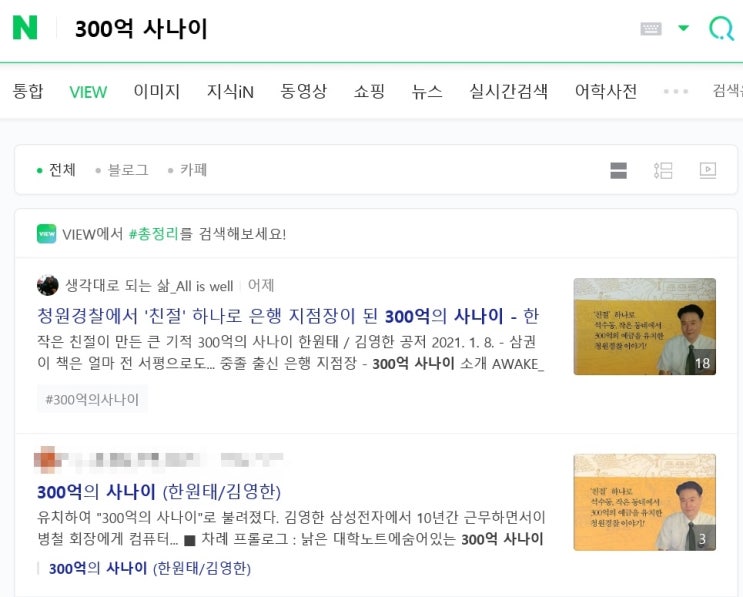
Task: Click the first blogger's profile avatar
Action: [x=47, y=285]
